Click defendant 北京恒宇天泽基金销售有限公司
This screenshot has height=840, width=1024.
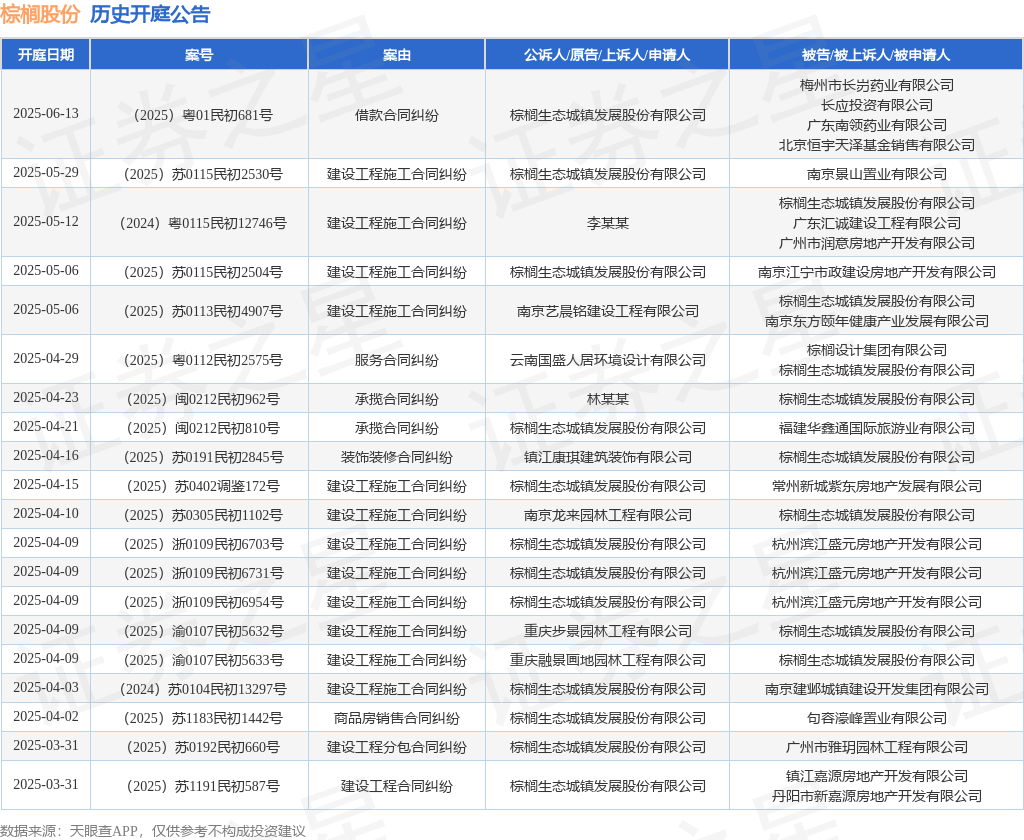876,145
